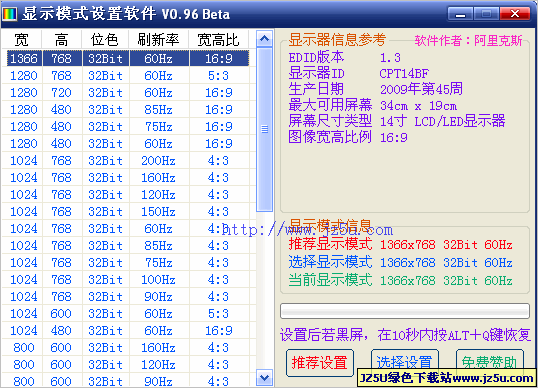This screenshot has height=388, width=538.
Task: Click the 选择设置 button
Action: pyautogui.click(x=405, y=363)
